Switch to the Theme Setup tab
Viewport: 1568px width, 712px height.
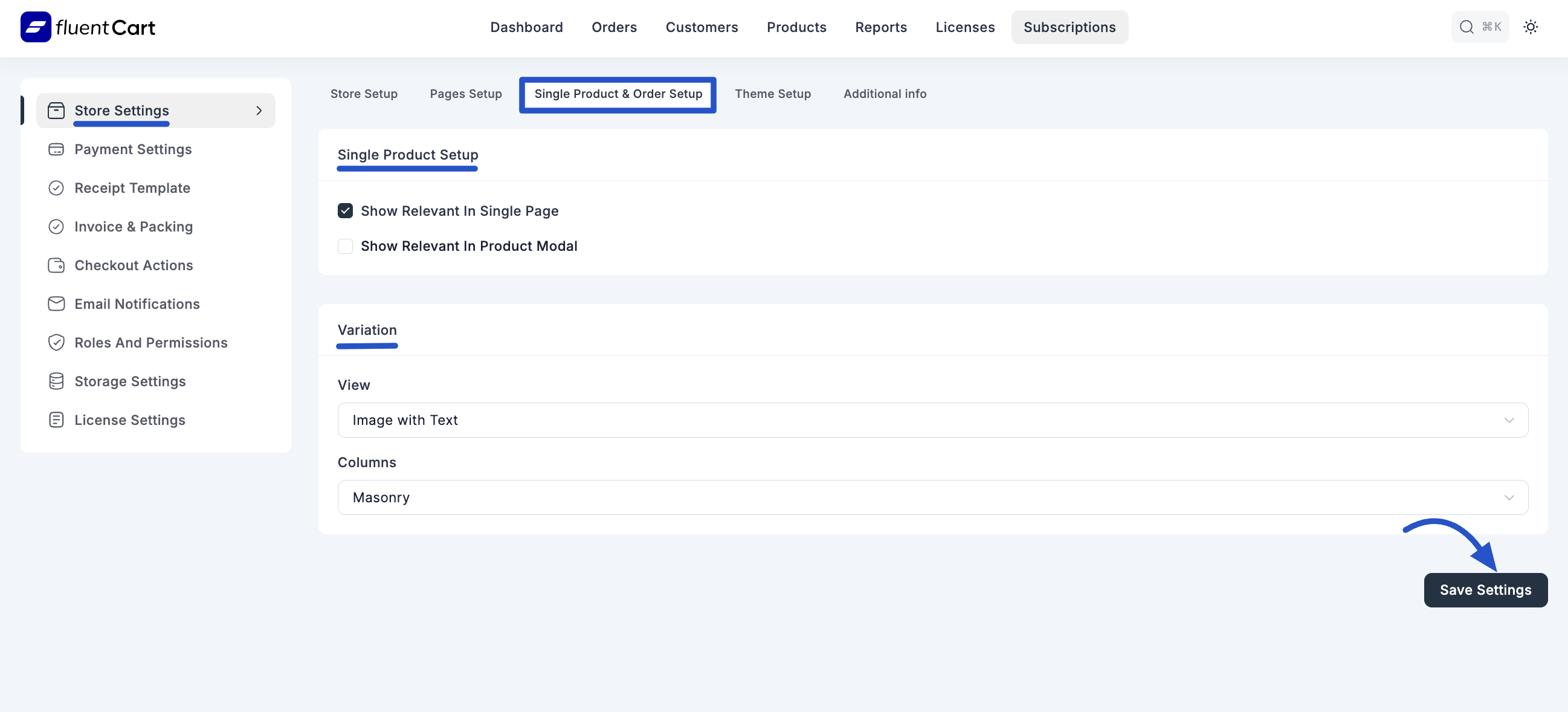click(773, 94)
